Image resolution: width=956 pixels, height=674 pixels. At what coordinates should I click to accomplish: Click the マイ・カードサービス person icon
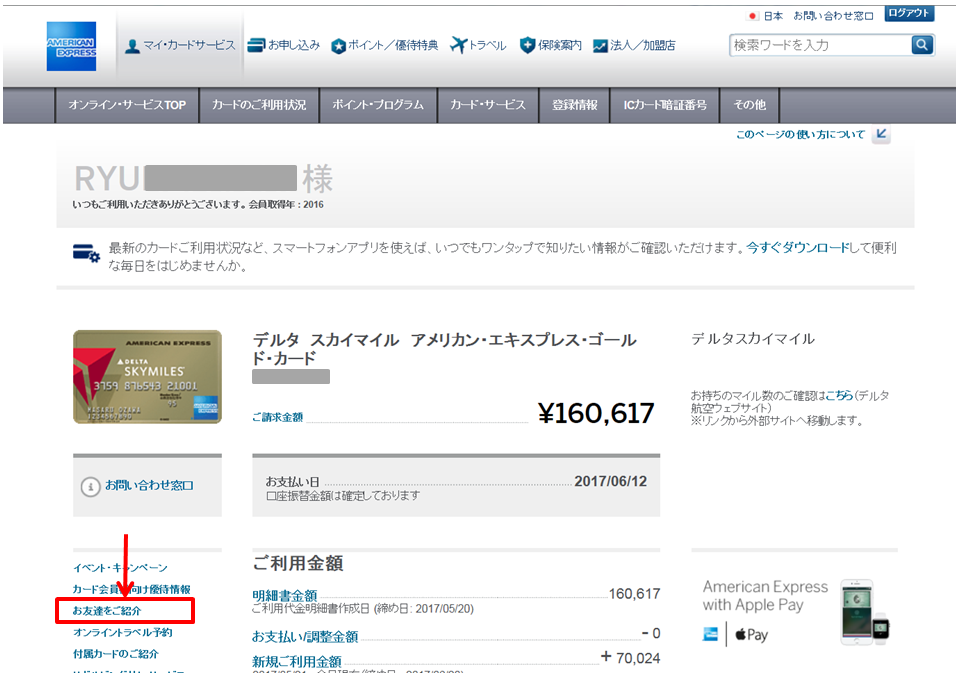132,46
